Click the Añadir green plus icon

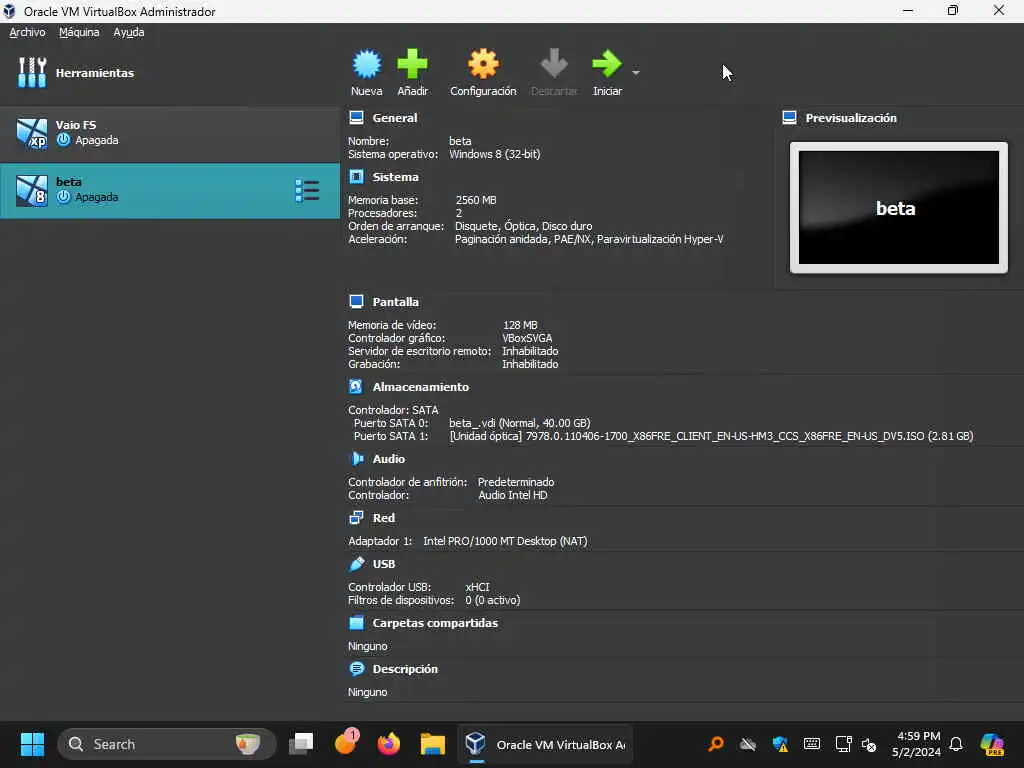click(x=412, y=64)
